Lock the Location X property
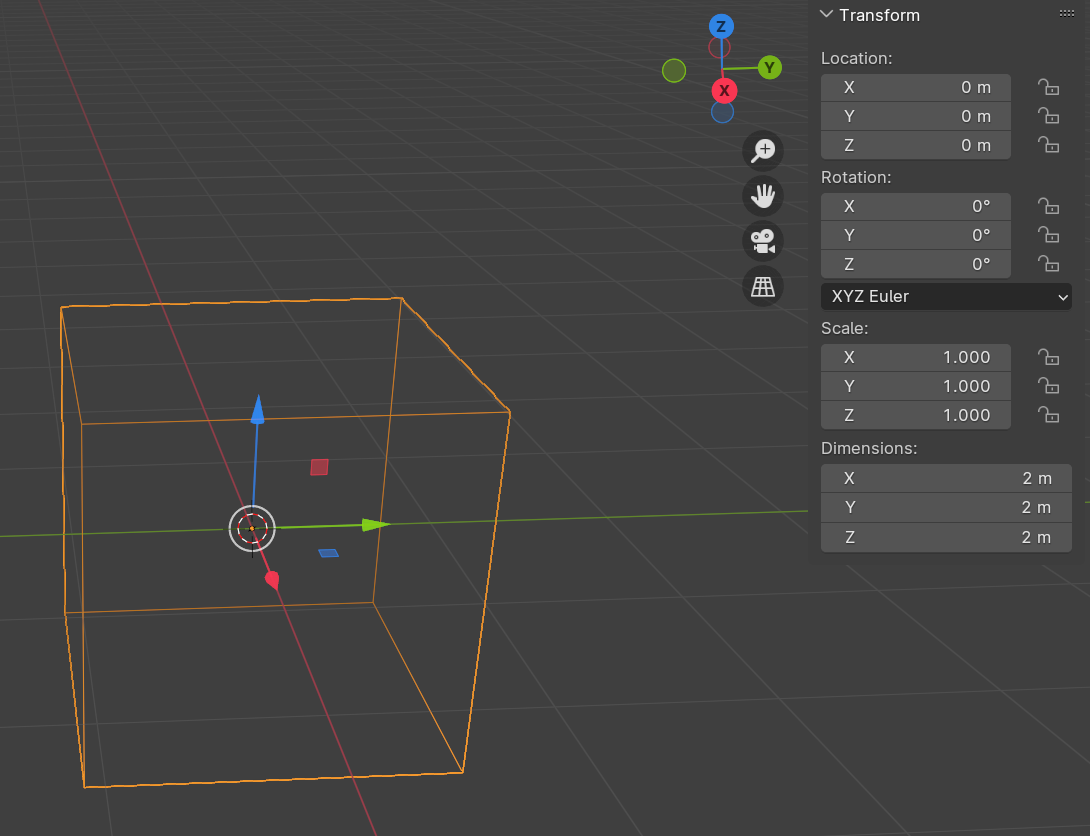This screenshot has height=836, width=1090. point(1047,87)
